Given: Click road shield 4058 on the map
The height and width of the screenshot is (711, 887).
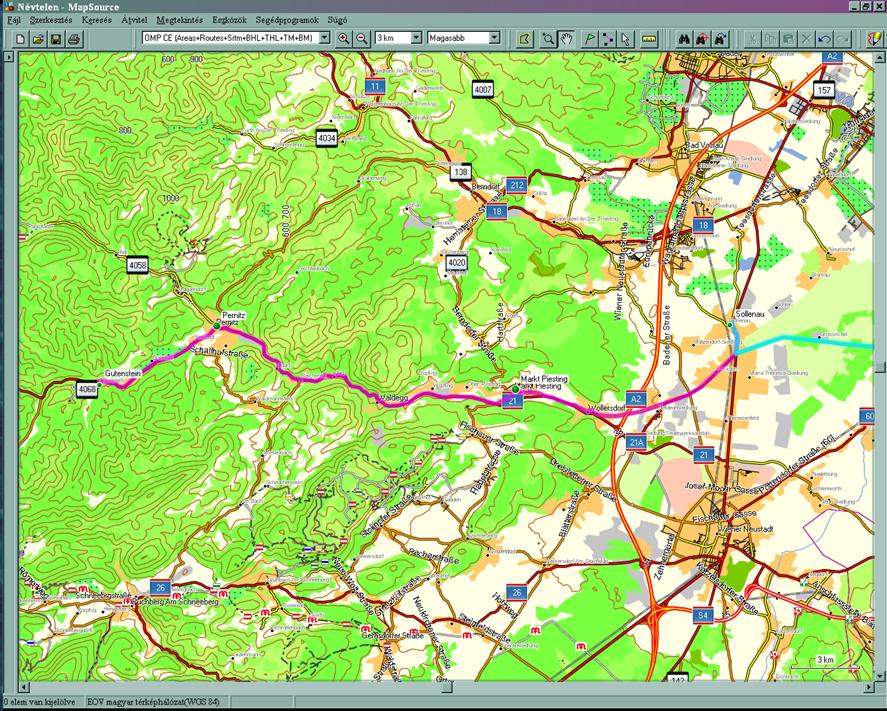Looking at the screenshot, I should [x=137, y=265].
